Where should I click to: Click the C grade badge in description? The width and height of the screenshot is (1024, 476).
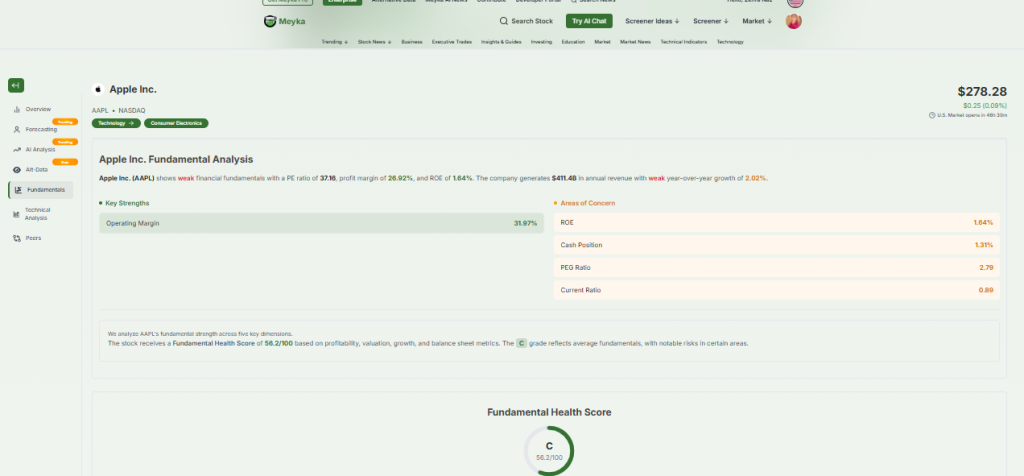(x=521, y=343)
